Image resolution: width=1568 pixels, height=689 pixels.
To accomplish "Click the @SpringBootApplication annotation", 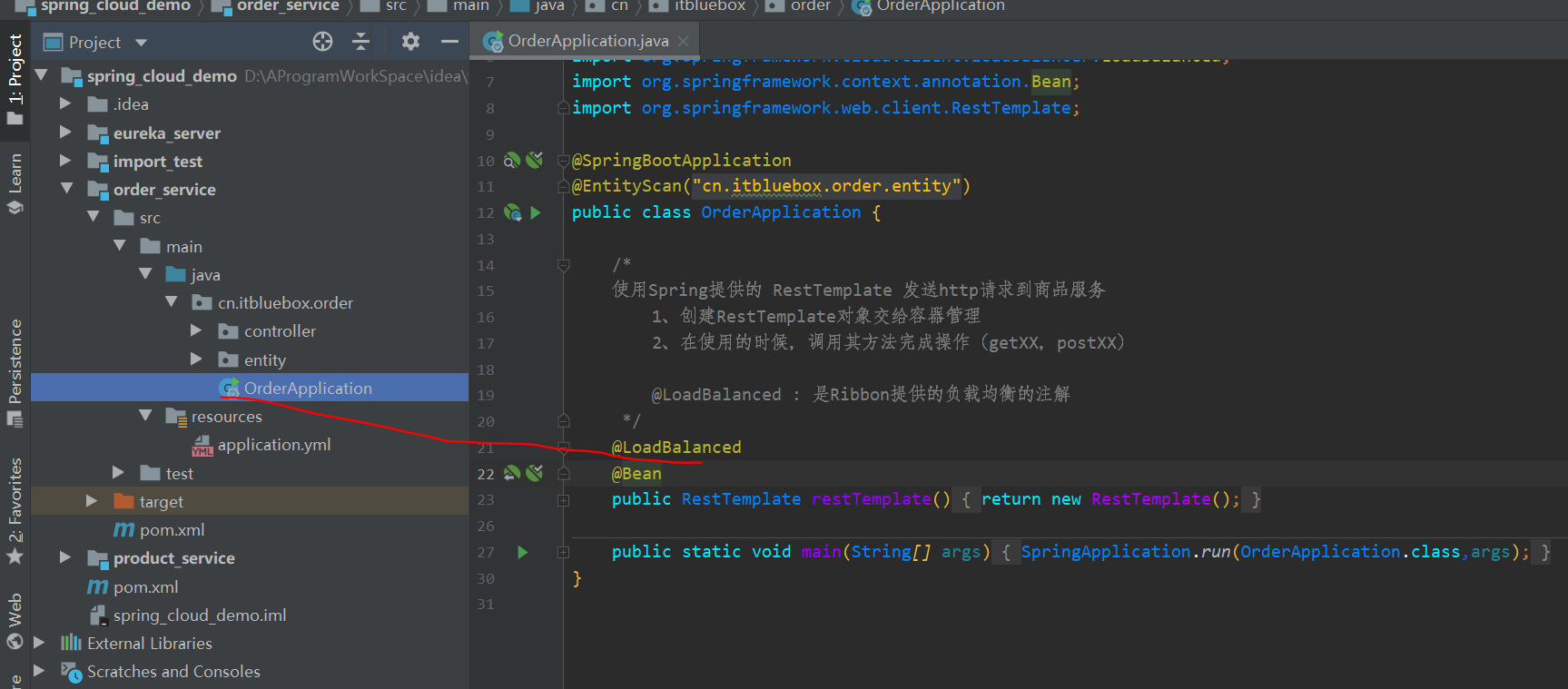I will pyautogui.click(x=681, y=161).
